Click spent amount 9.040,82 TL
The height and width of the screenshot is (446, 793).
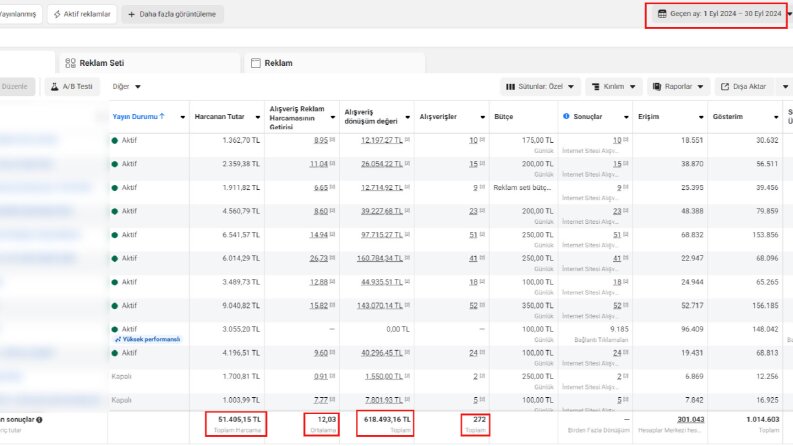(241, 305)
